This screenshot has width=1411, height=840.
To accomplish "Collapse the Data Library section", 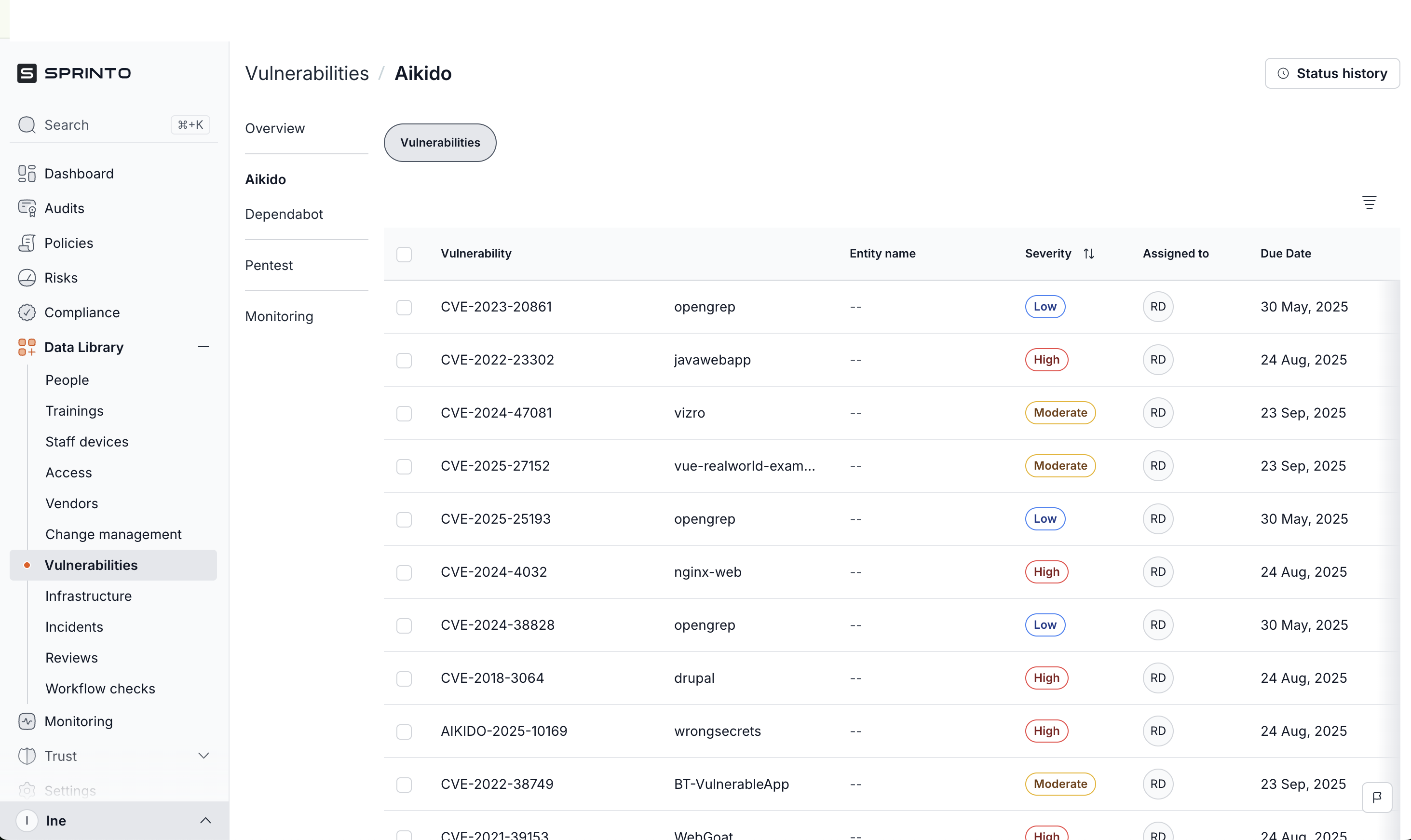I will [x=203, y=346].
